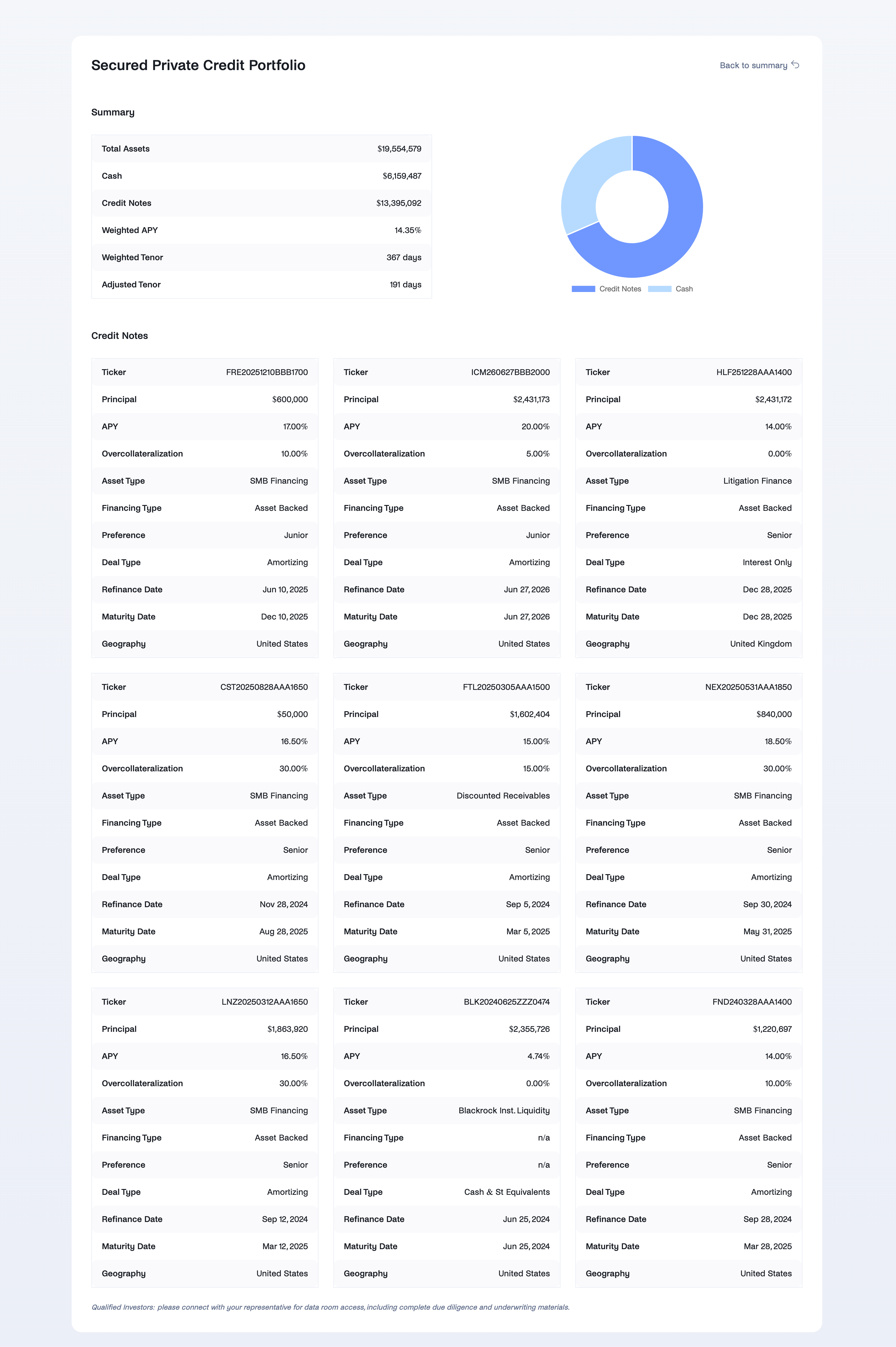
Task: Click the return arrow icon beside Back to summary
Action: tap(795, 65)
